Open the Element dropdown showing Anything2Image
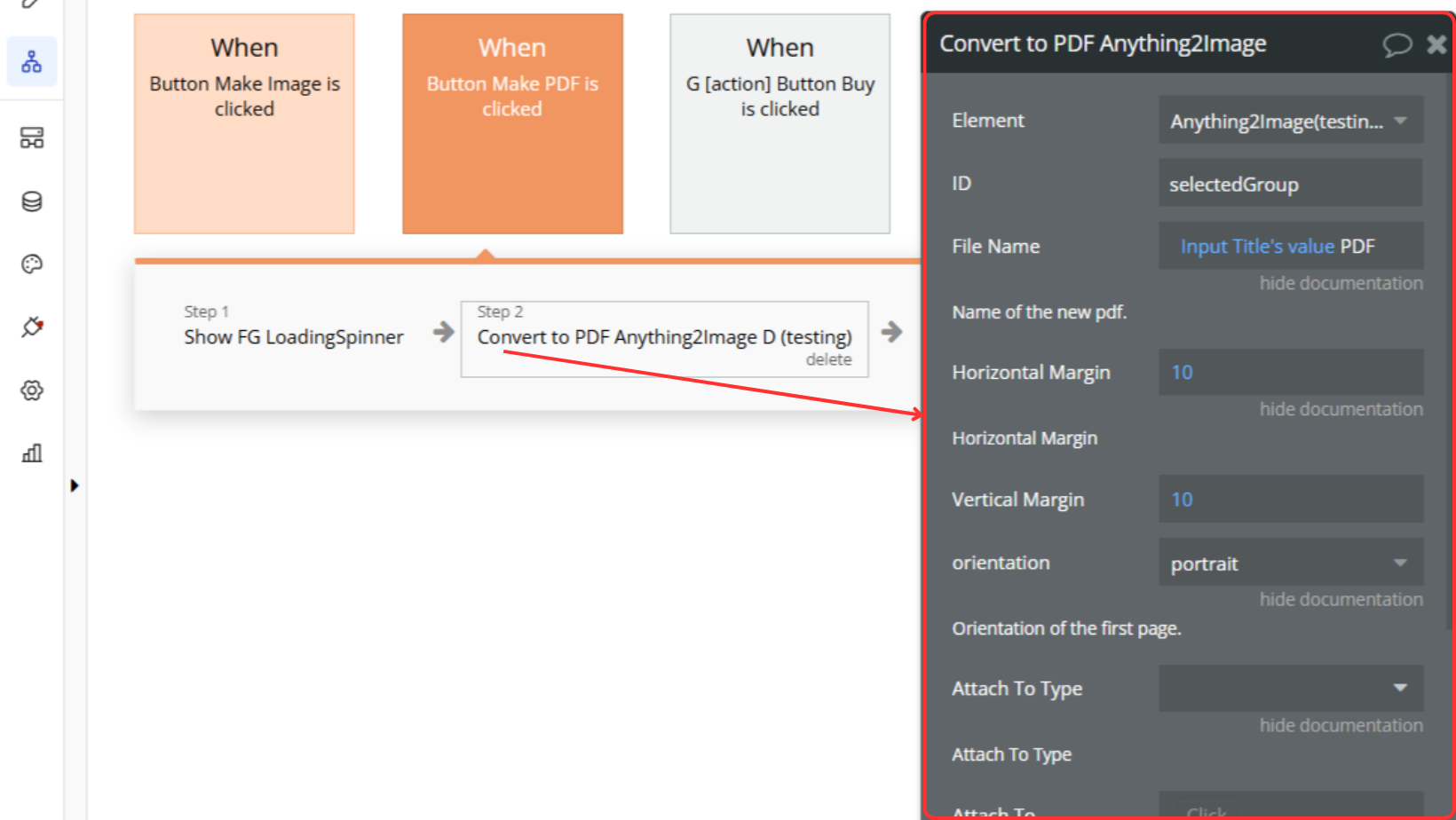This screenshot has height=820, width=1456. coord(1290,121)
